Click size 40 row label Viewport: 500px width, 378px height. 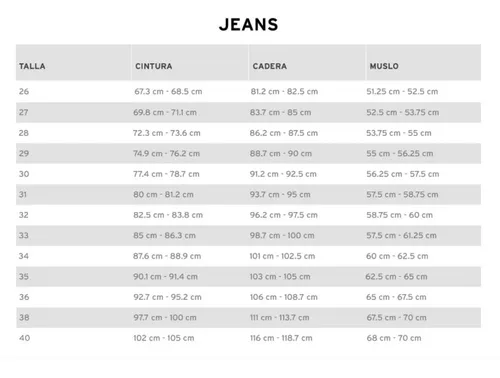[24, 338]
